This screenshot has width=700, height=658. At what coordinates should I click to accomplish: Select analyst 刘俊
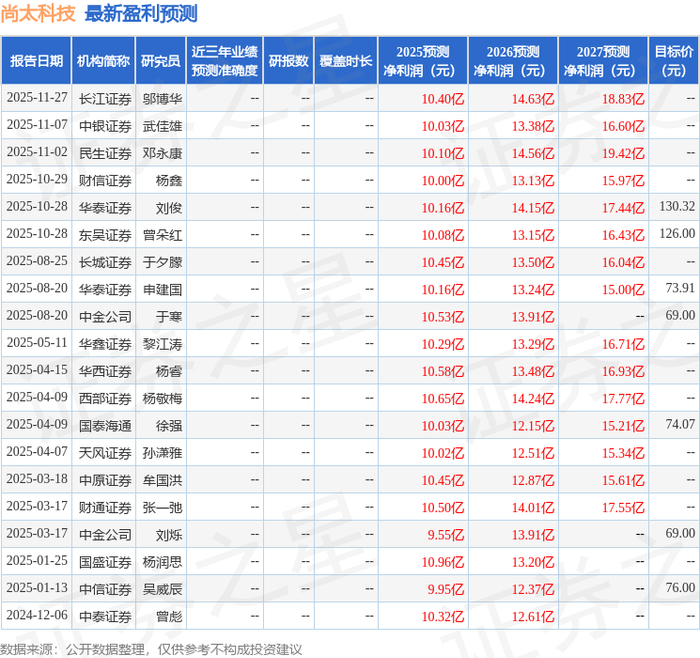tap(169, 208)
